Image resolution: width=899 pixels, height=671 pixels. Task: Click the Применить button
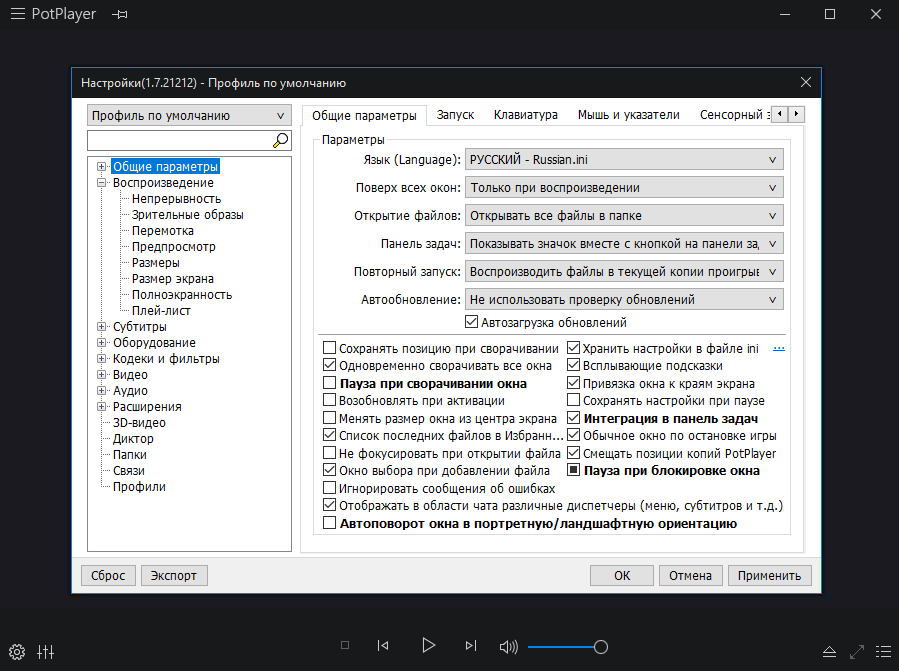(769, 575)
